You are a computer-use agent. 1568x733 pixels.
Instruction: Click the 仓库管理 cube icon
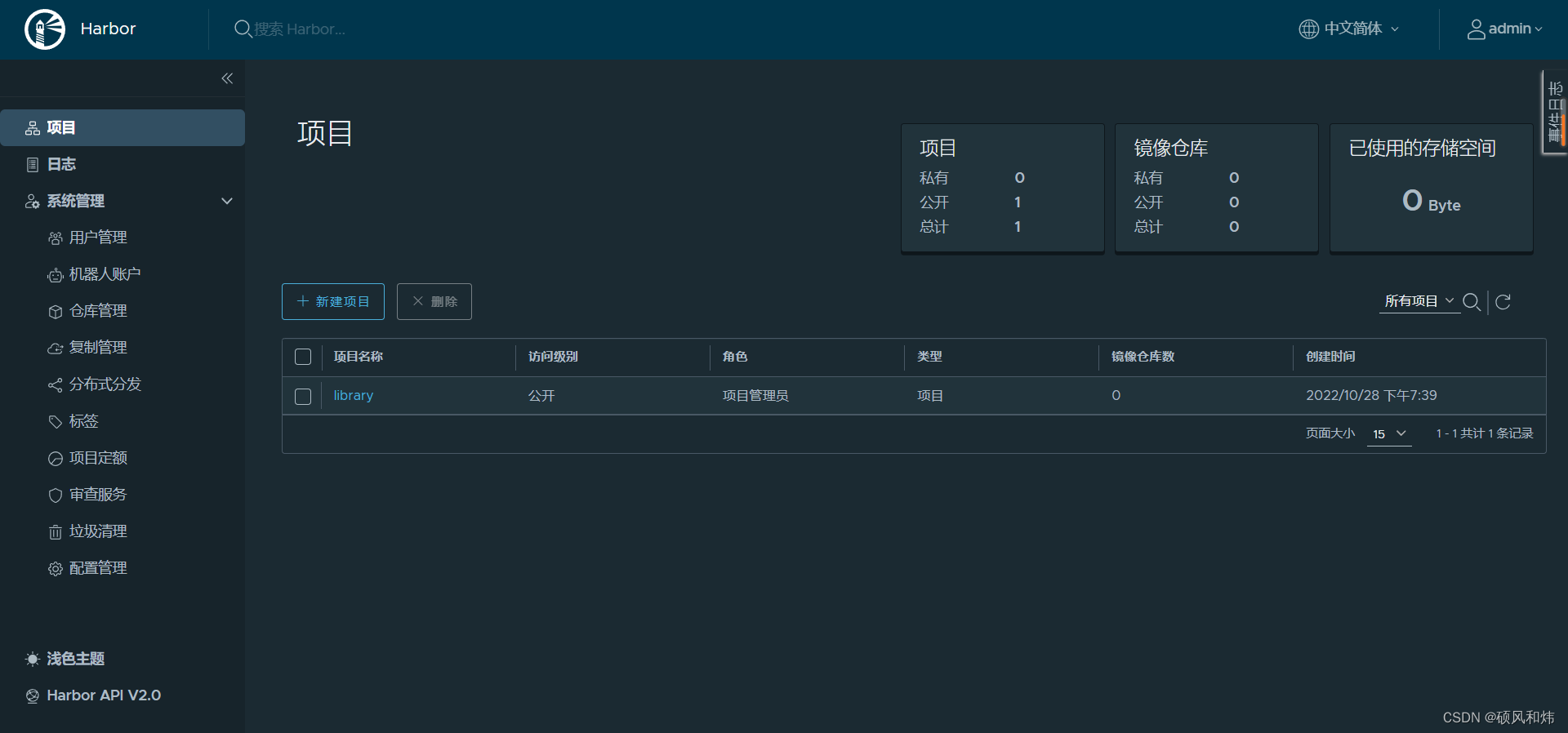click(55, 312)
